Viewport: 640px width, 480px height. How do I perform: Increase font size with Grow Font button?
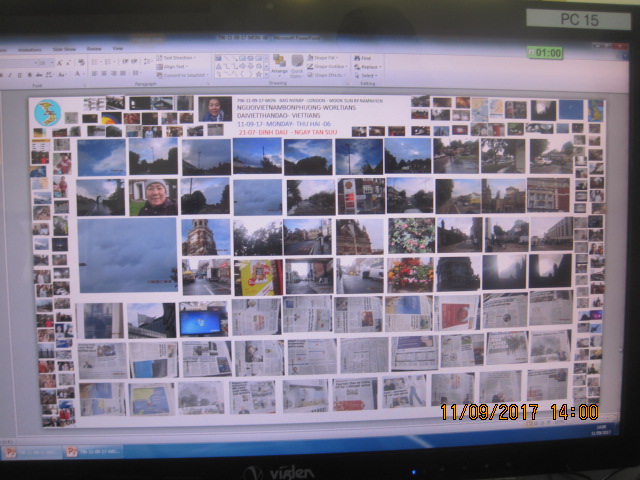coord(59,63)
